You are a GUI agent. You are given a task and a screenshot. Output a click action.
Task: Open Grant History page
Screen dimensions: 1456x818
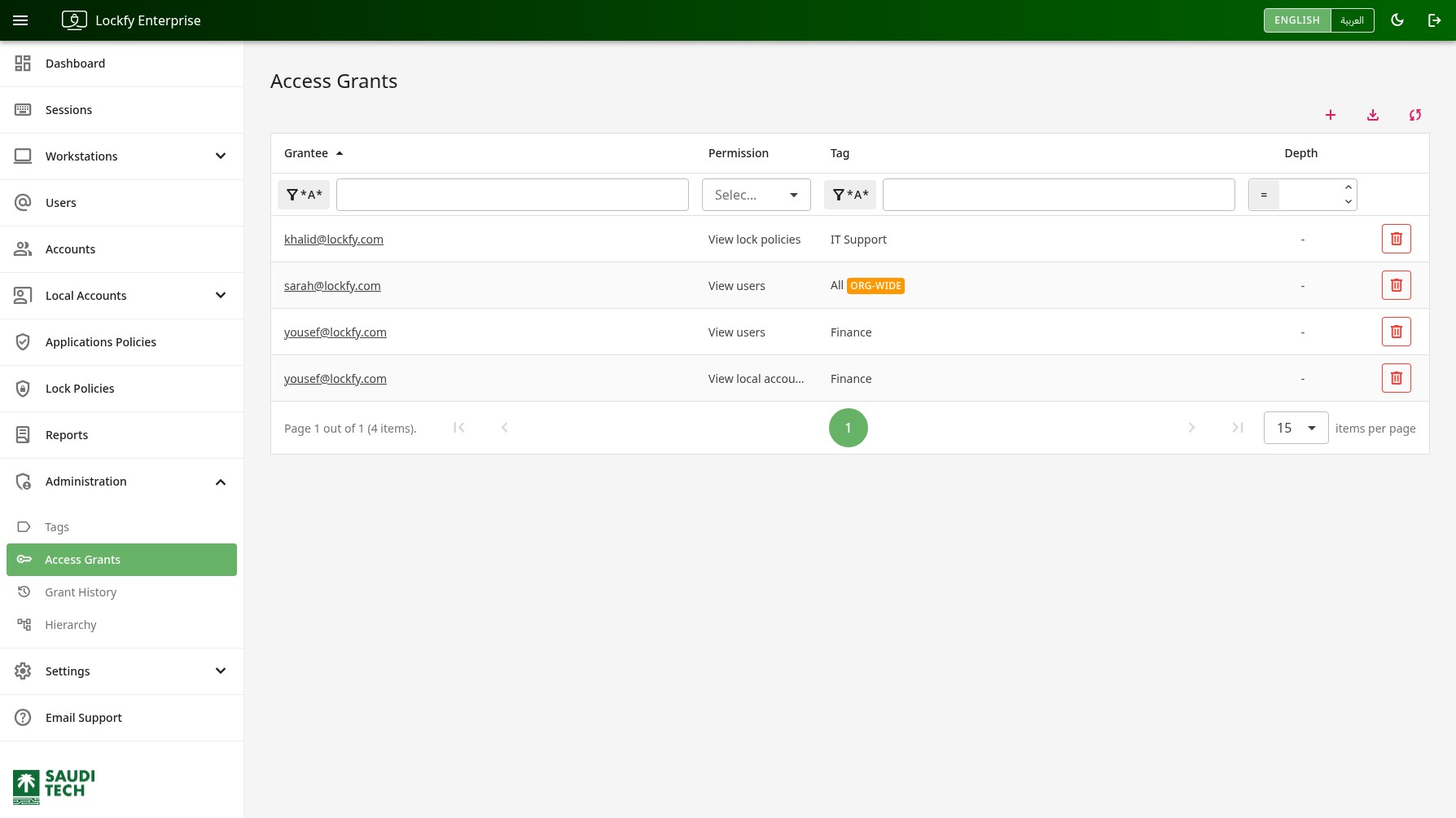coord(122,592)
